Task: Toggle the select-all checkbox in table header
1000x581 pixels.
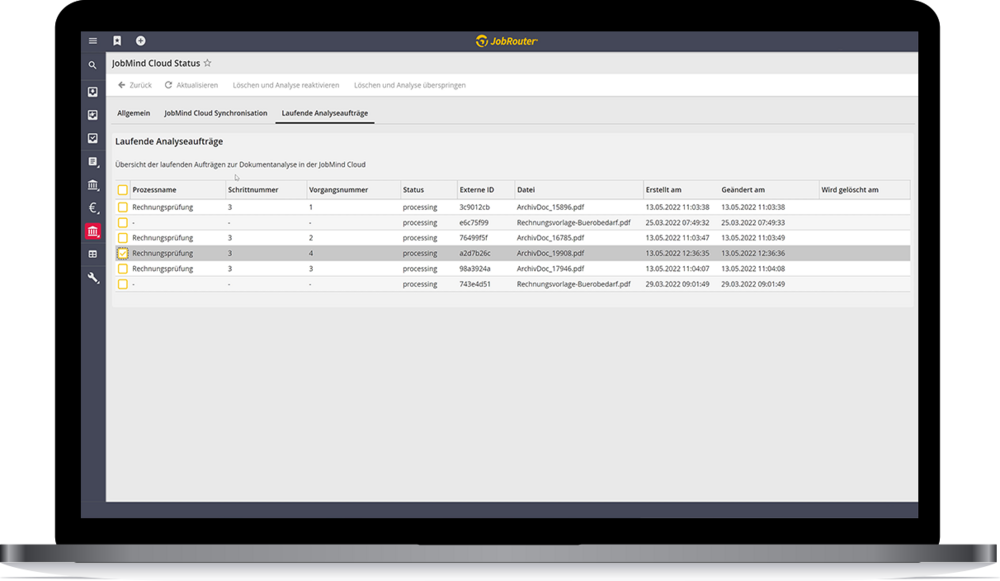Action: (x=122, y=190)
